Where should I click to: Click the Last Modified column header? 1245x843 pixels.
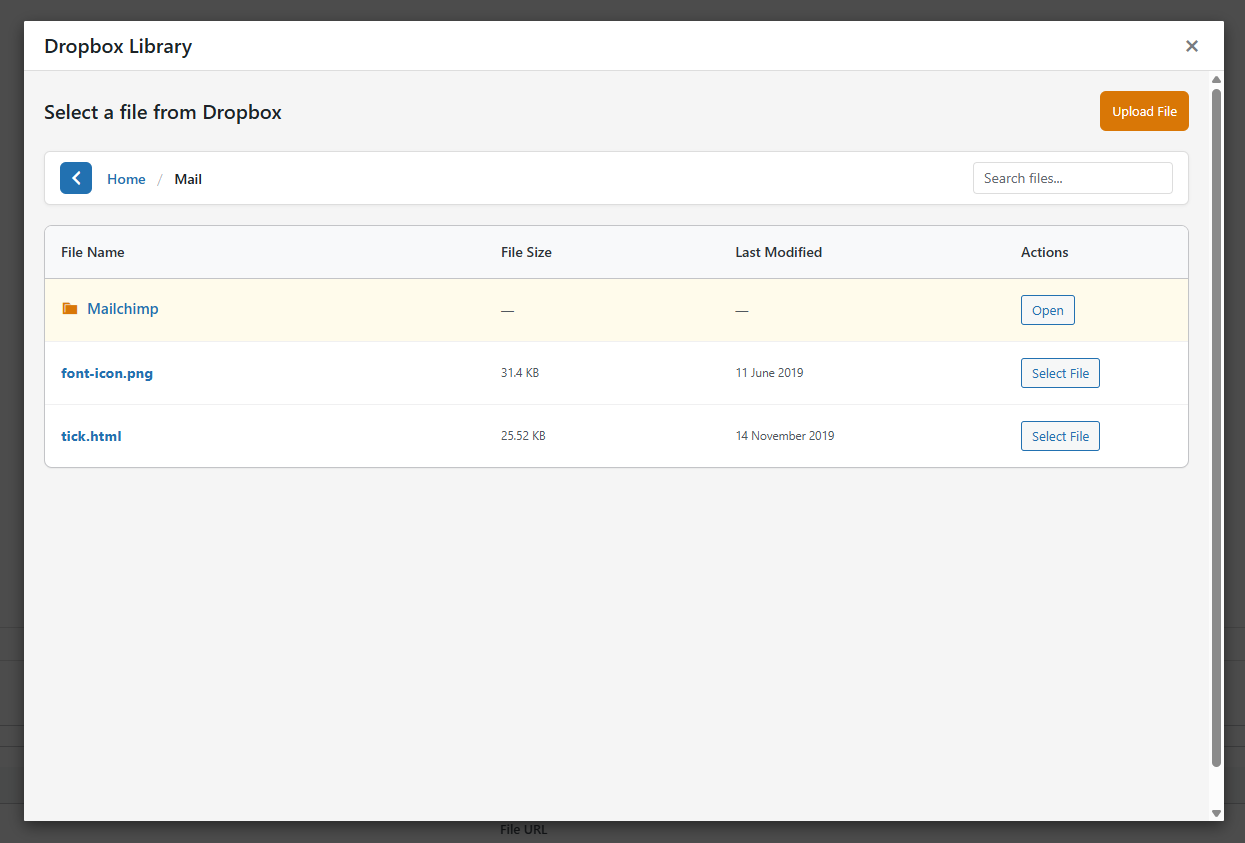click(x=778, y=252)
